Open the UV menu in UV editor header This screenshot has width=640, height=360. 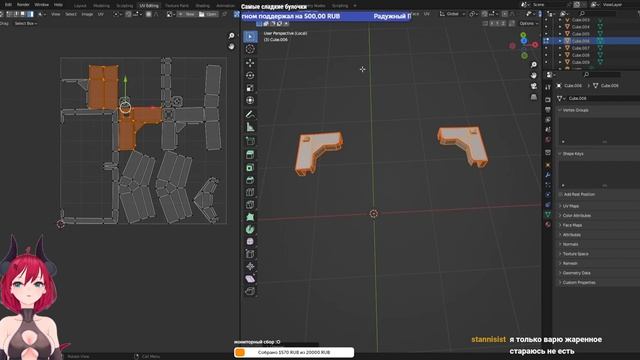click(100, 14)
